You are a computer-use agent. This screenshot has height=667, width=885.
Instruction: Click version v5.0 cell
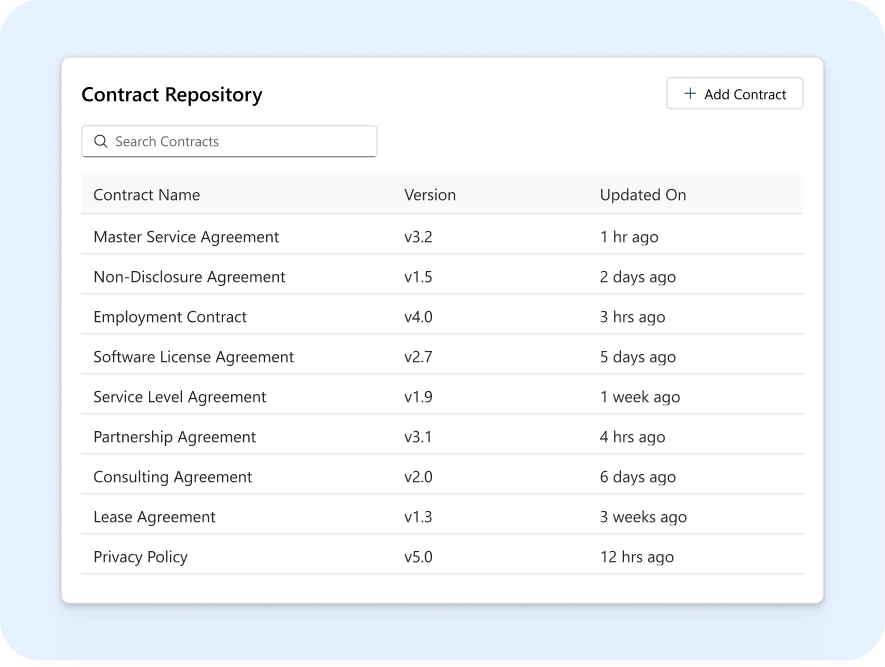(x=418, y=558)
